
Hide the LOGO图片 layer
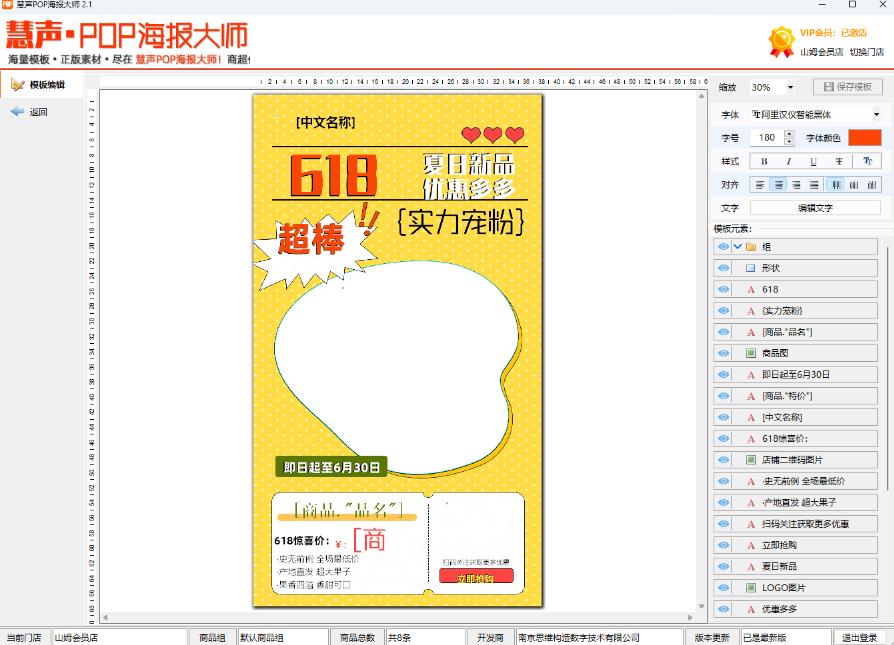pos(724,588)
